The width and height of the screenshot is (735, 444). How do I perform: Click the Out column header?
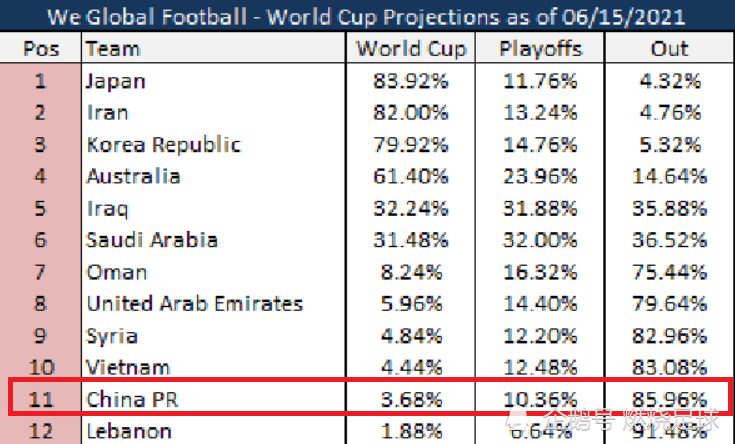669,48
